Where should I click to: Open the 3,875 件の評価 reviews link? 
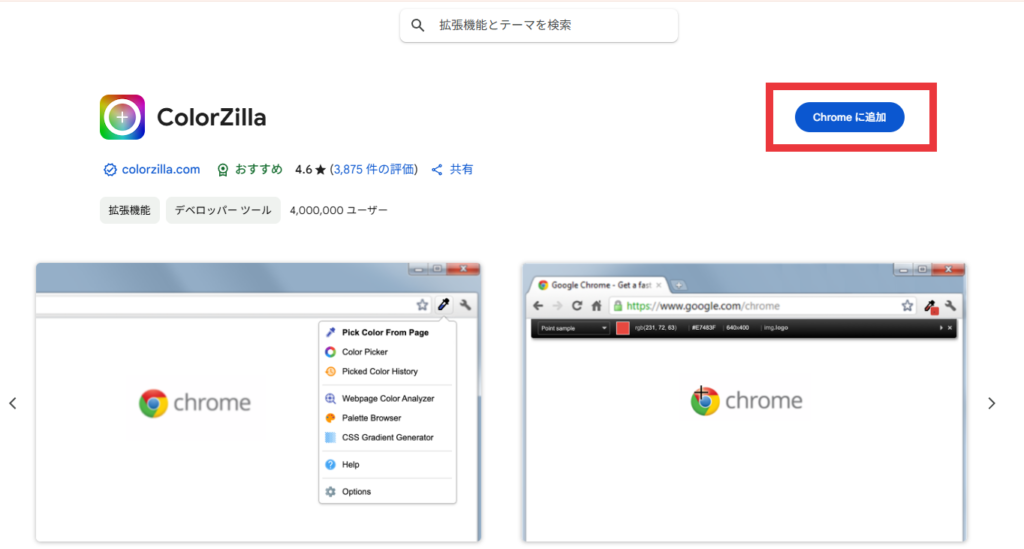point(374,170)
